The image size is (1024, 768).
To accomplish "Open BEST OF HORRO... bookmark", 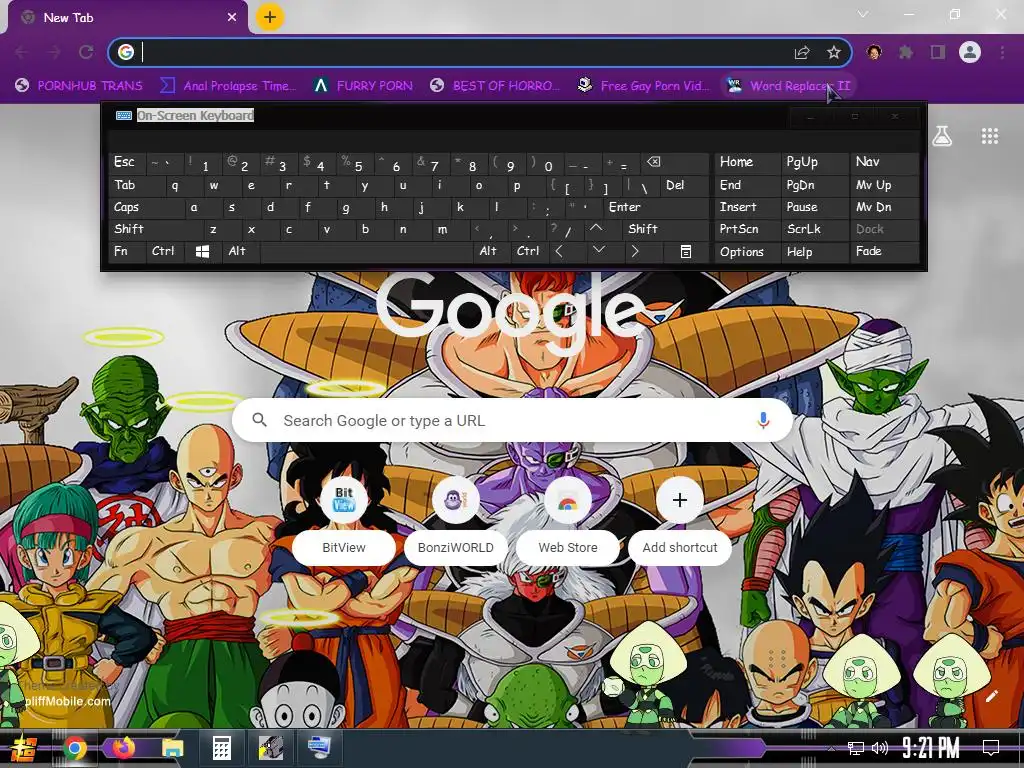I will (x=496, y=86).
